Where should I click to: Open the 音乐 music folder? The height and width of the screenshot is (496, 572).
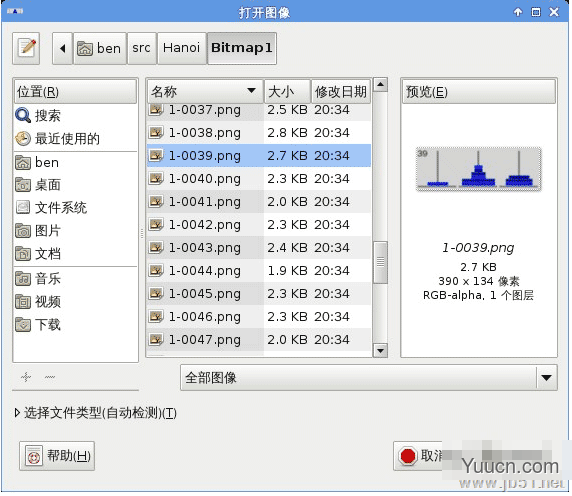click(x=76, y=279)
